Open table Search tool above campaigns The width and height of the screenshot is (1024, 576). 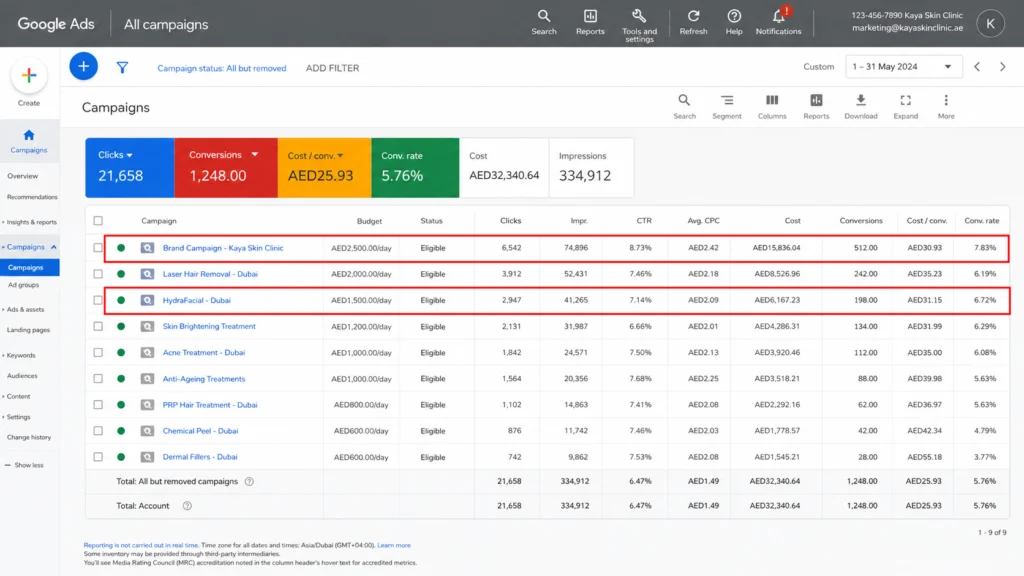point(684,106)
